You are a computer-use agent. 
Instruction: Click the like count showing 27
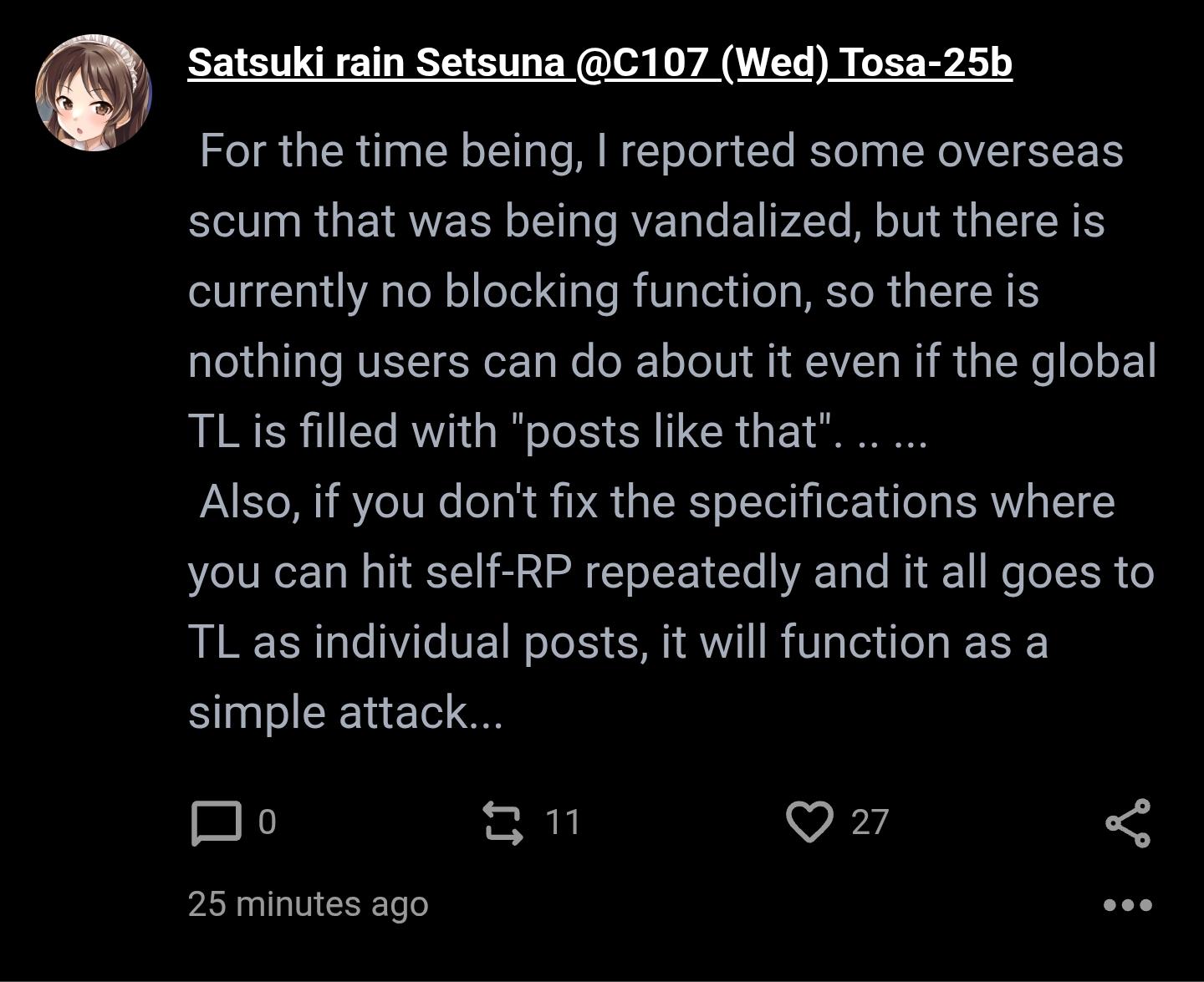870,822
